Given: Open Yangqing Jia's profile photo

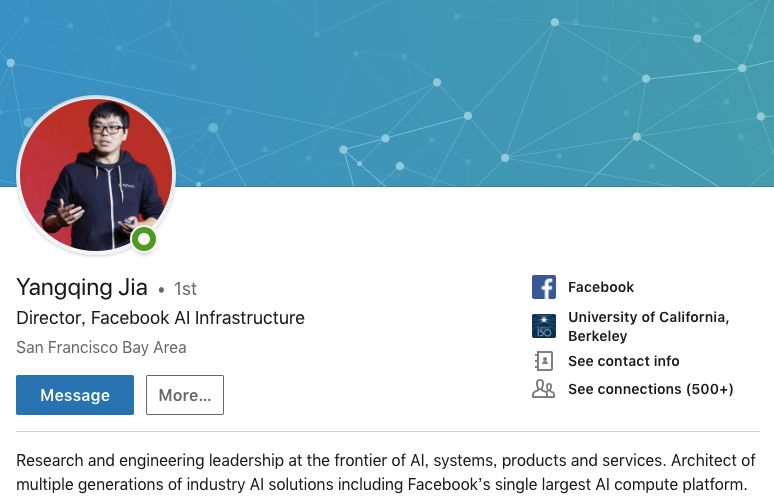Looking at the screenshot, I should pyautogui.click(x=96, y=175).
